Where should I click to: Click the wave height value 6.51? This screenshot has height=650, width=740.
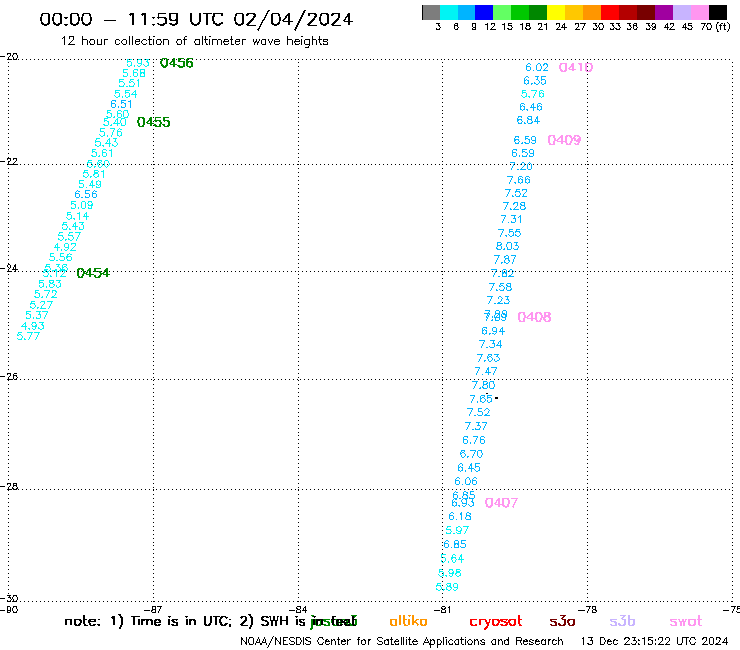(x=121, y=104)
